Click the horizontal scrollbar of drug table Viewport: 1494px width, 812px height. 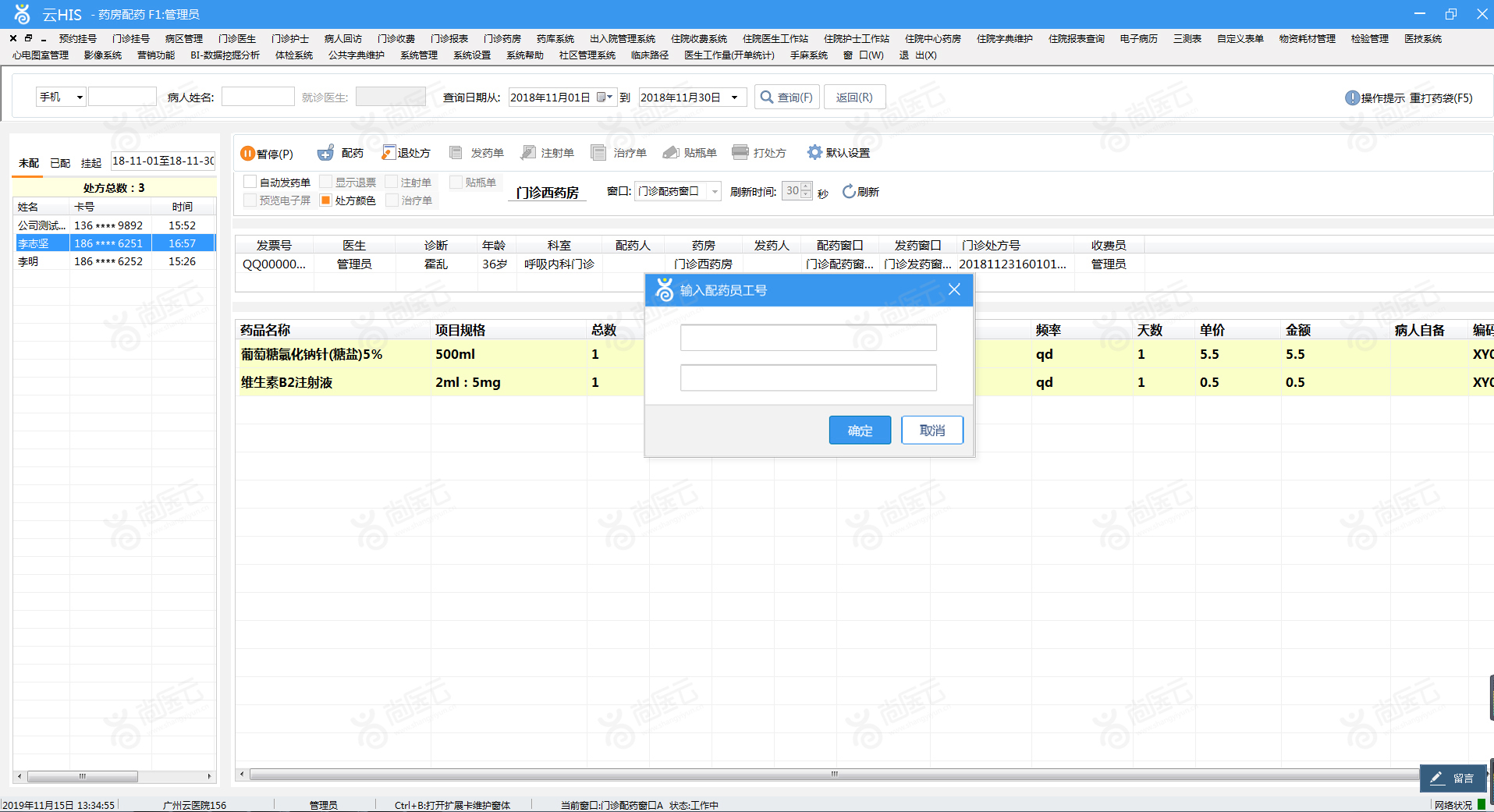pyautogui.click(x=833, y=775)
